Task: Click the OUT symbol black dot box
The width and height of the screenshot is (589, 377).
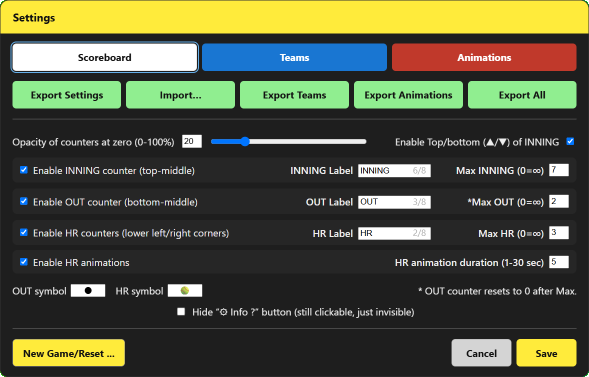Action: [88, 291]
